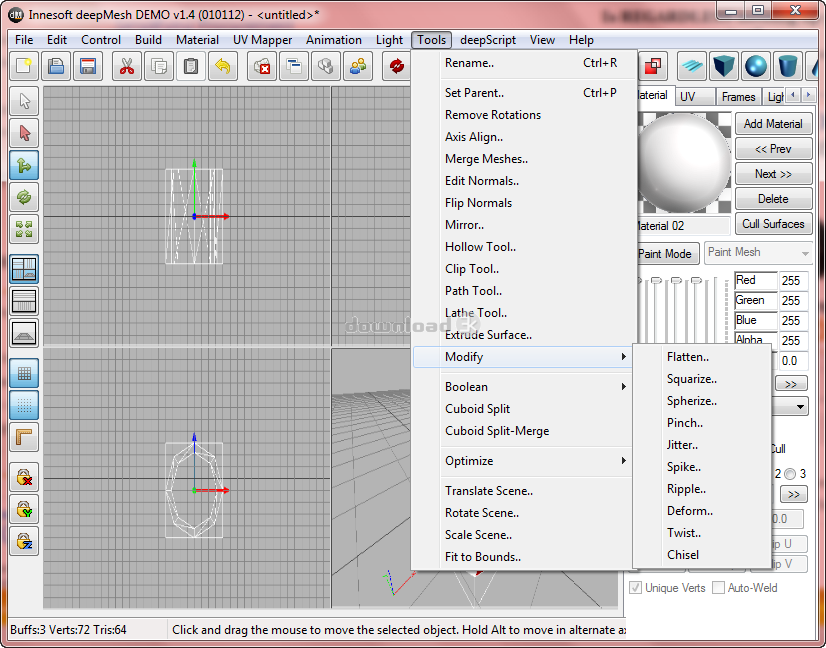Click the two-people group toolbar icon
Screen dimensions: 826x648
point(358,66)
